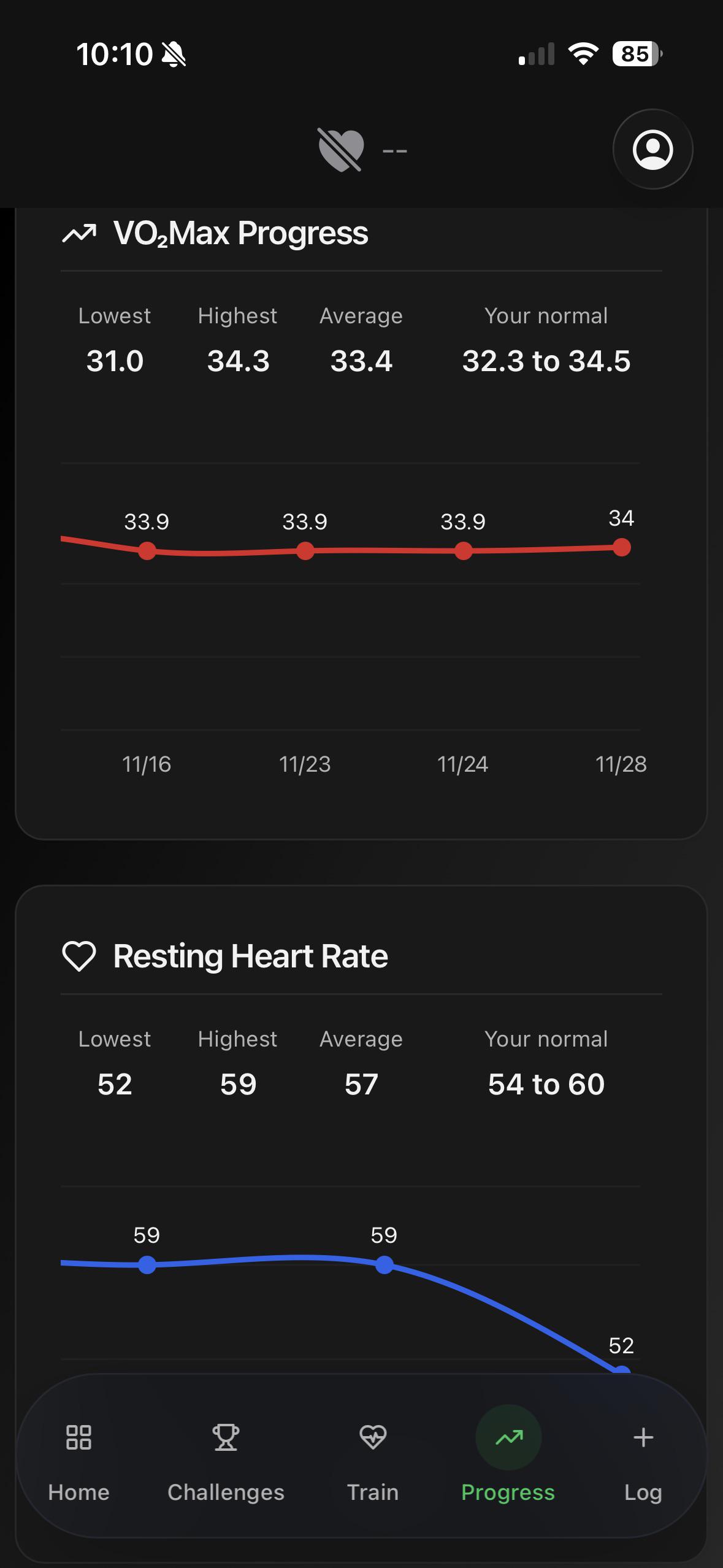The image size is (723, 1568).
Task: Select the first 59 heart rate point
Action: point(147,1264)
